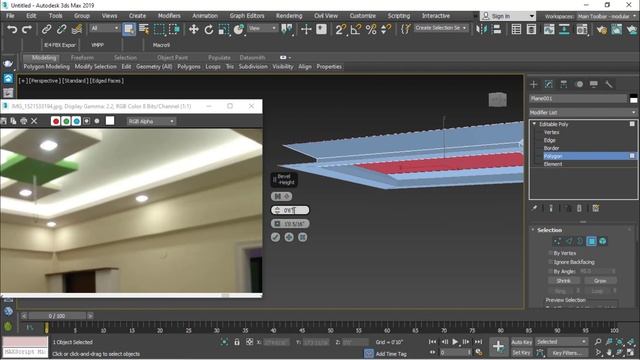Toggle the Percent Snap icon

pos(371,29)
